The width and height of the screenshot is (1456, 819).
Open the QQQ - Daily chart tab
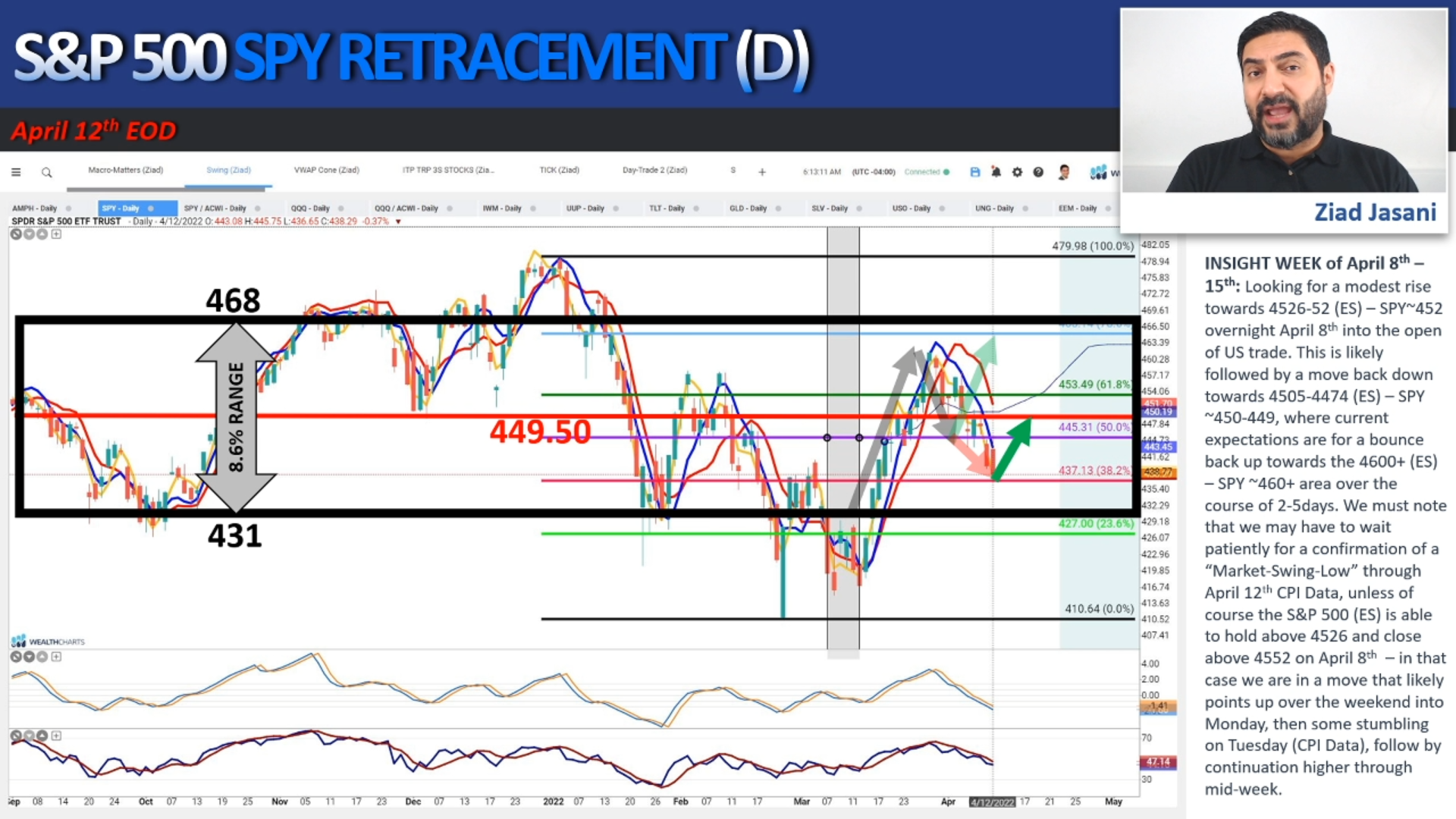310,209
